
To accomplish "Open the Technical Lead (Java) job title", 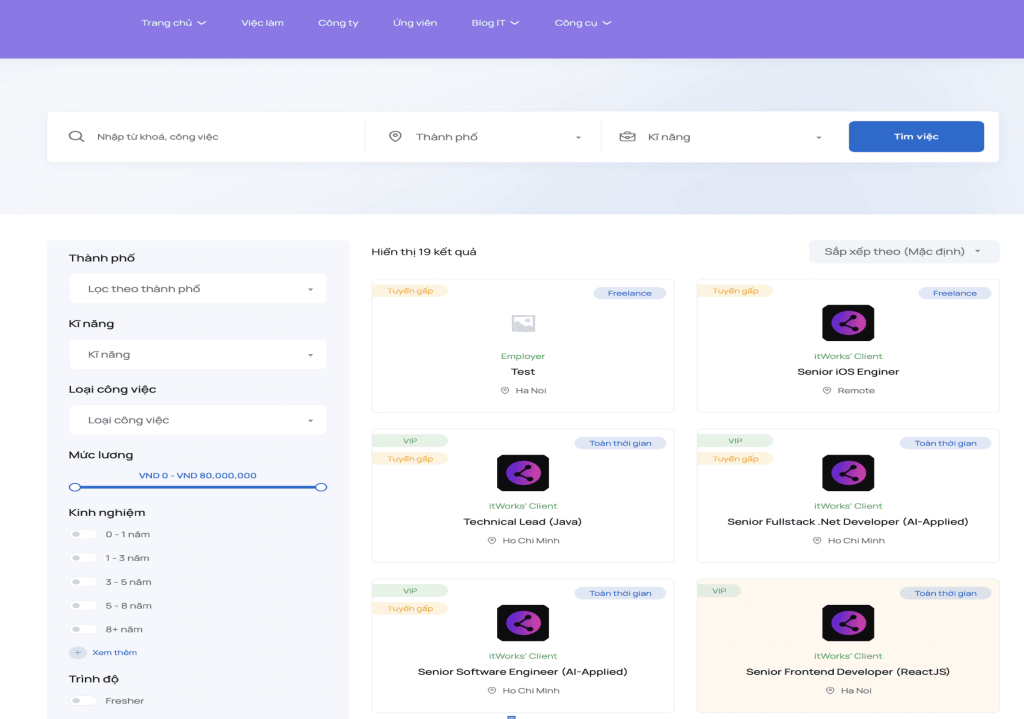I will pos(522,522).
